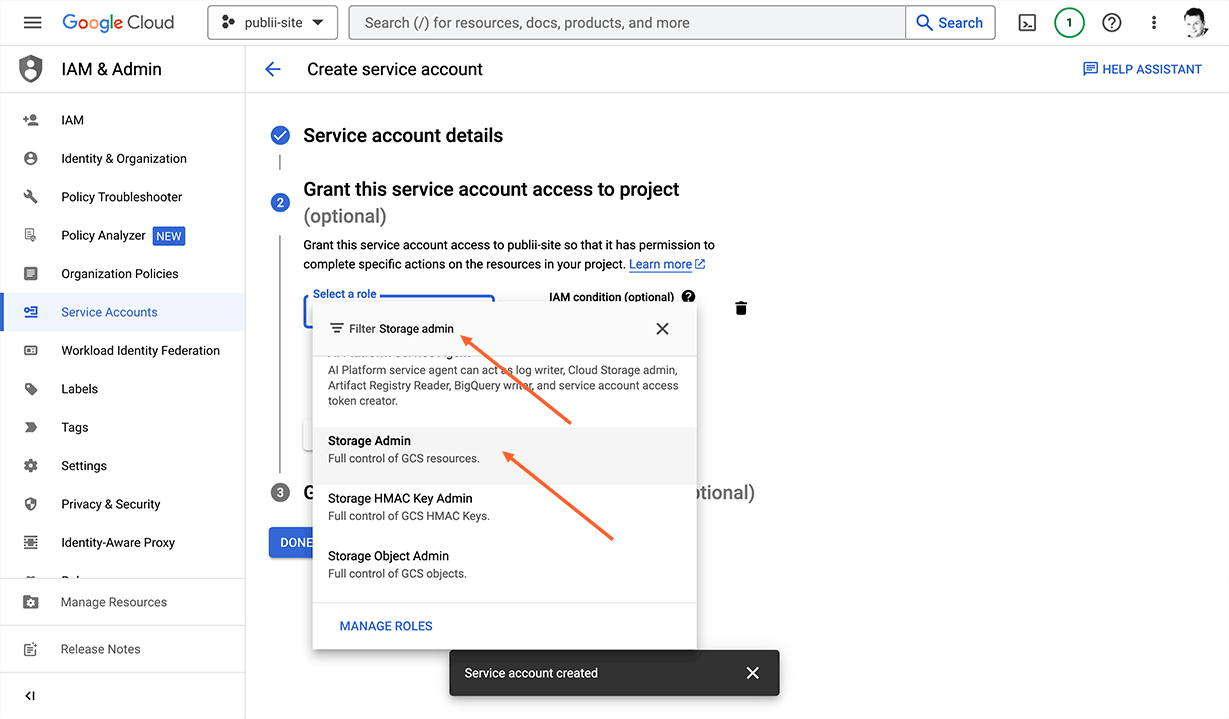The height and width of the screenshot is (719, 1229).
Task: Click the Learn more link
Action: click(659, 264)
